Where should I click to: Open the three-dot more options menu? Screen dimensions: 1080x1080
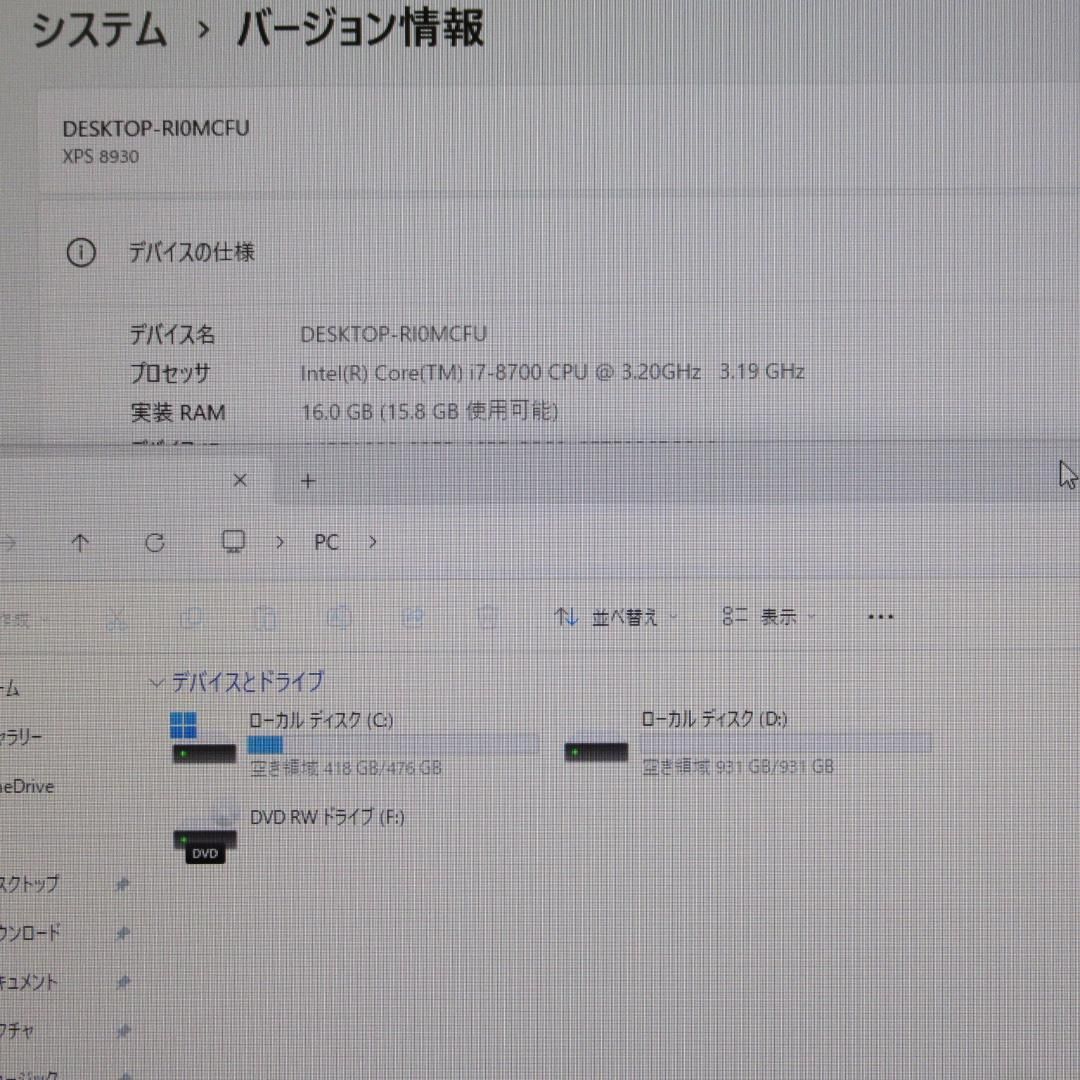tap(880, 617)
